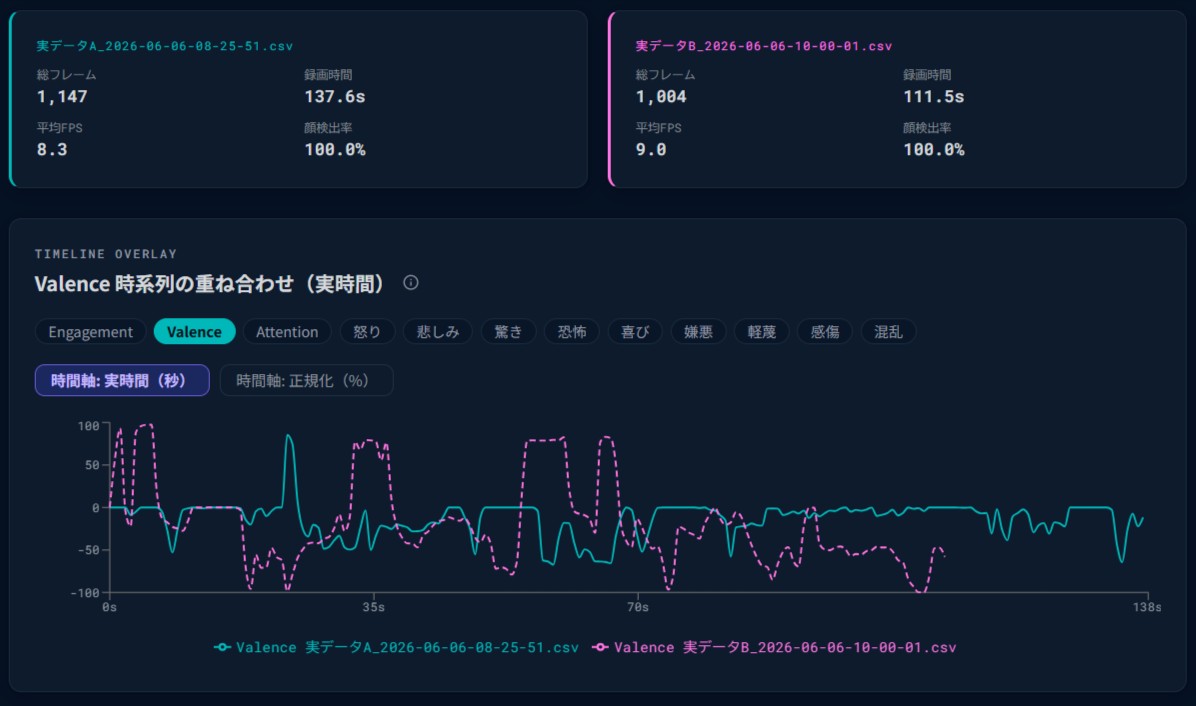Show the 悲しみ emotion series
Viewport: 1196px width, 706px height.
coord(438,332)
